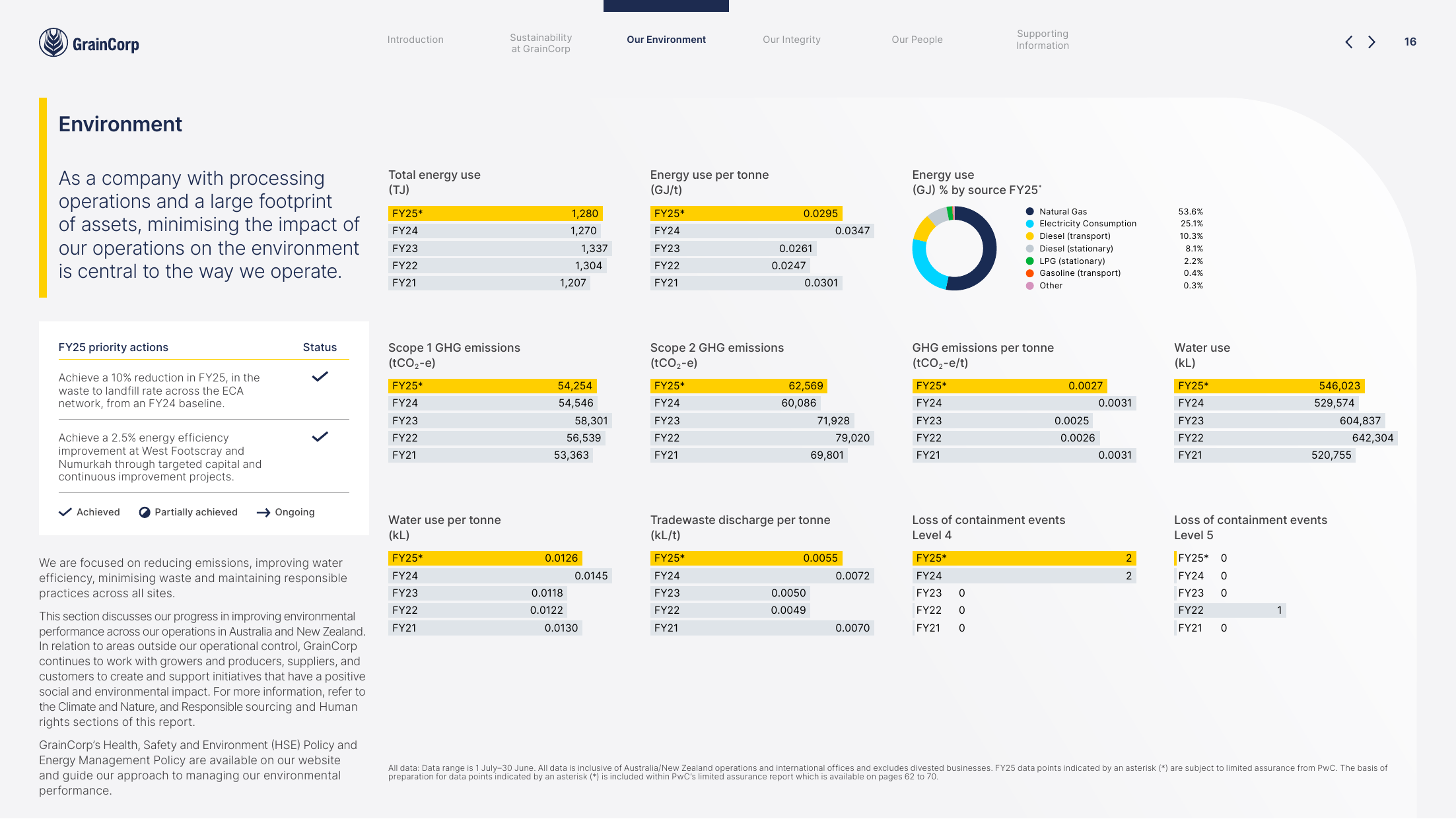The height and width of the screenshot is (819, 1456).
Task: Go to next page arrow
Action: (x=1372, y=42)
